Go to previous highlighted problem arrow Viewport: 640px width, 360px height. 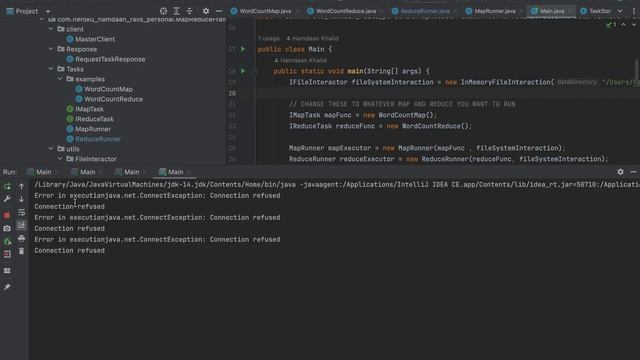click(623, 25)
